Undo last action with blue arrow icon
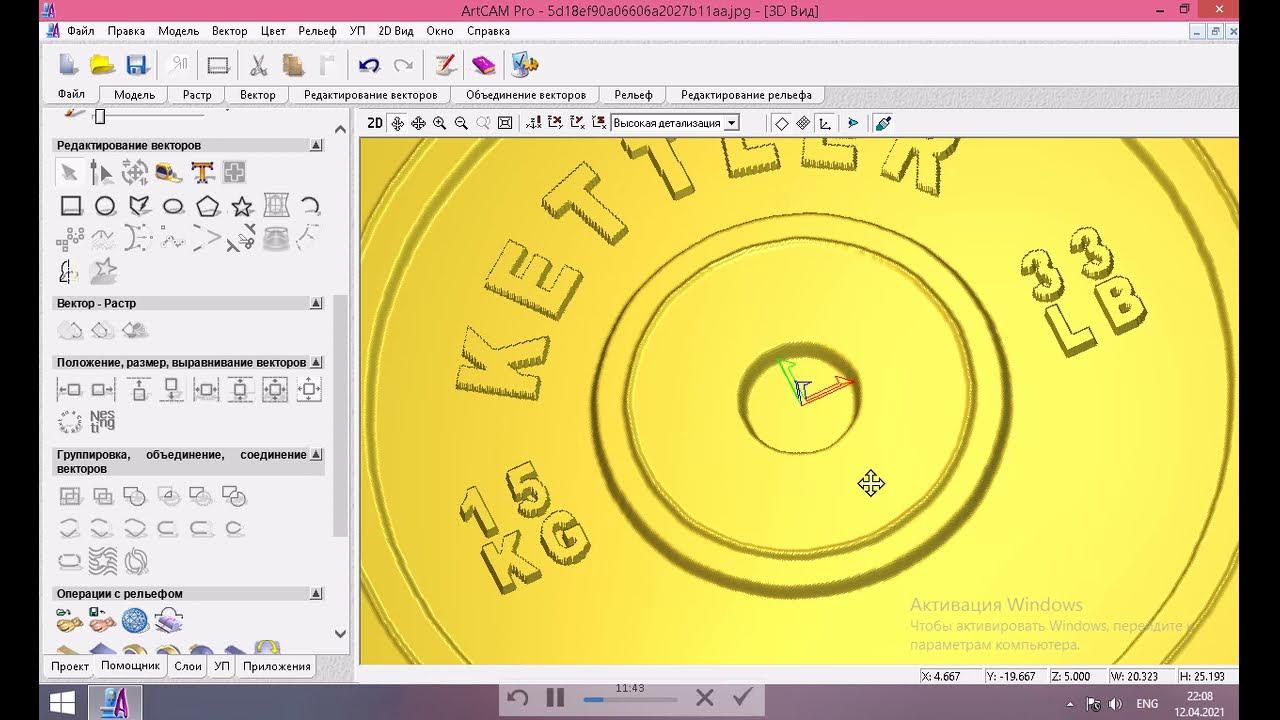The height and width of the screenshot is (720, 1280). point(369,65)
